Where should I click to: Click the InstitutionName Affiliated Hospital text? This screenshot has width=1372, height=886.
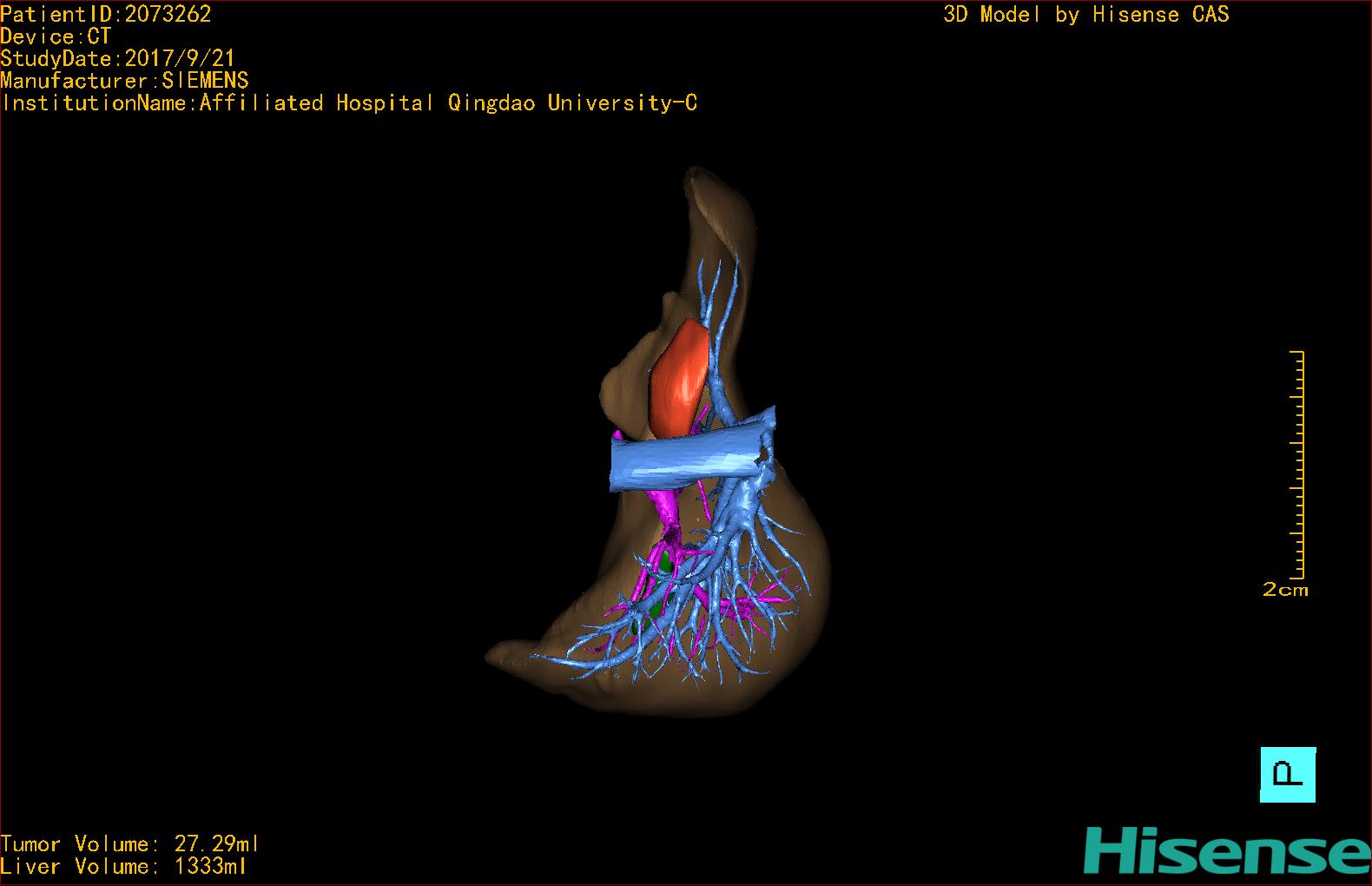click(x=349, y=102)
